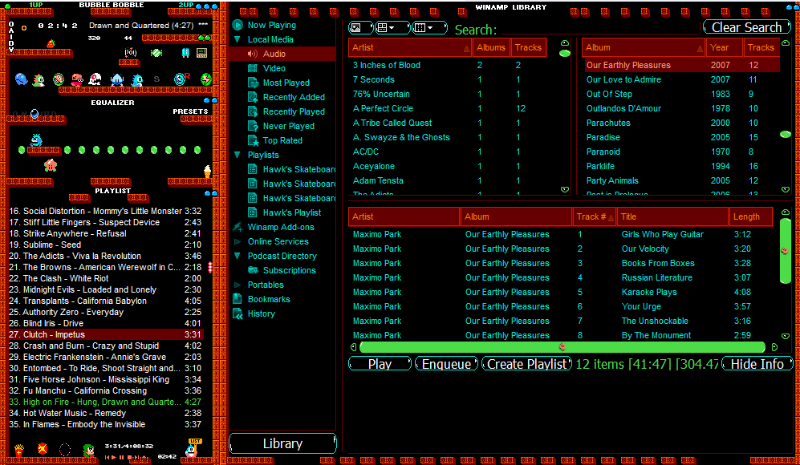The height and width of the screenshot is (465, 800).
Task: Sort the artist list by Artist column
Action: tap(410, 47)
